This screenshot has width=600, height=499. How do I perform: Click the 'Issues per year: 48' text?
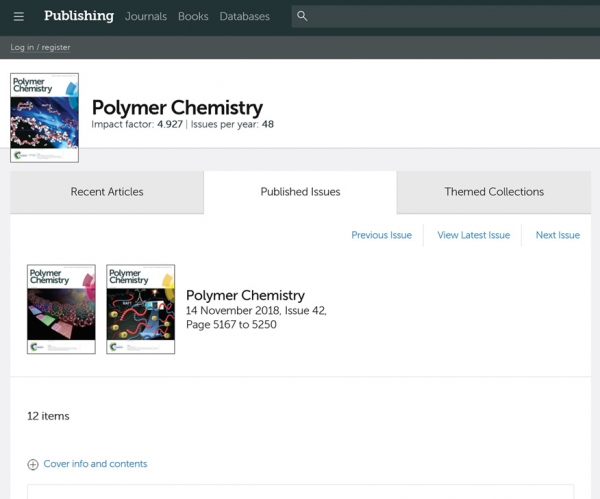pyautogui.click(x=232, y=124)
